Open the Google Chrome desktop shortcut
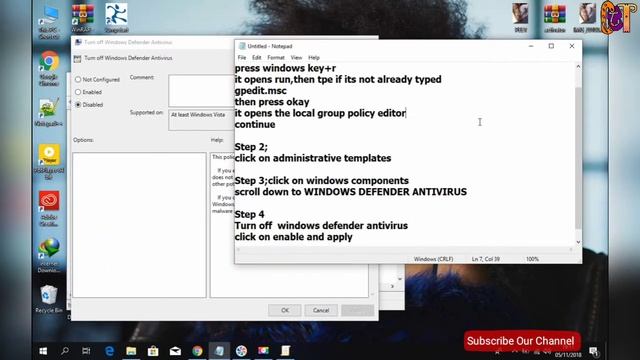The height and width of the screenshot is (360, 640). point(49,69)
